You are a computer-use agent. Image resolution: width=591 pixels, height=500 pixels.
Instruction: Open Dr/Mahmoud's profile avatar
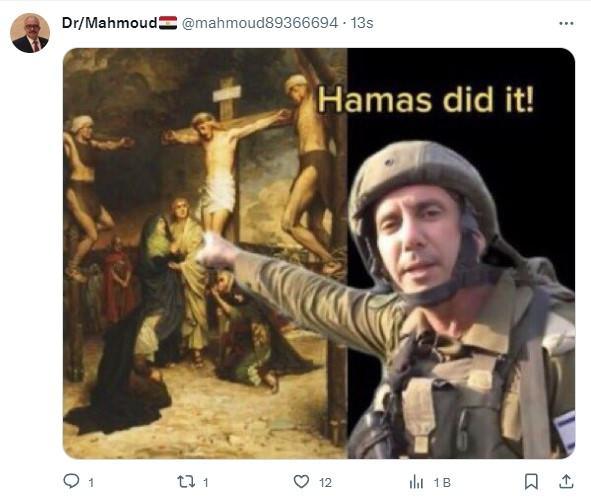[x=30, y=33]
